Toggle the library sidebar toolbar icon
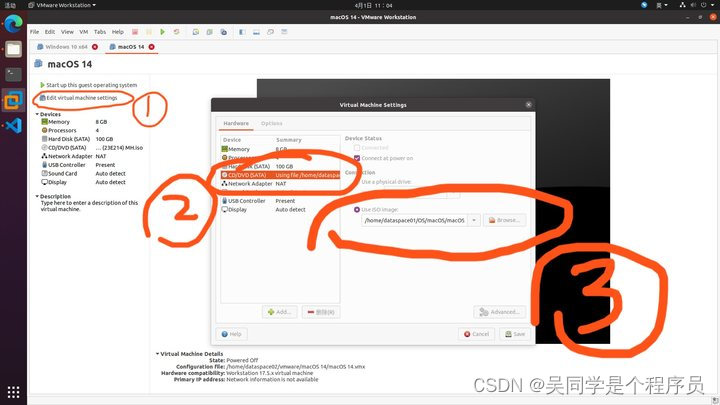Viewport: 720px width, 405px height. [x=242, y=32]
